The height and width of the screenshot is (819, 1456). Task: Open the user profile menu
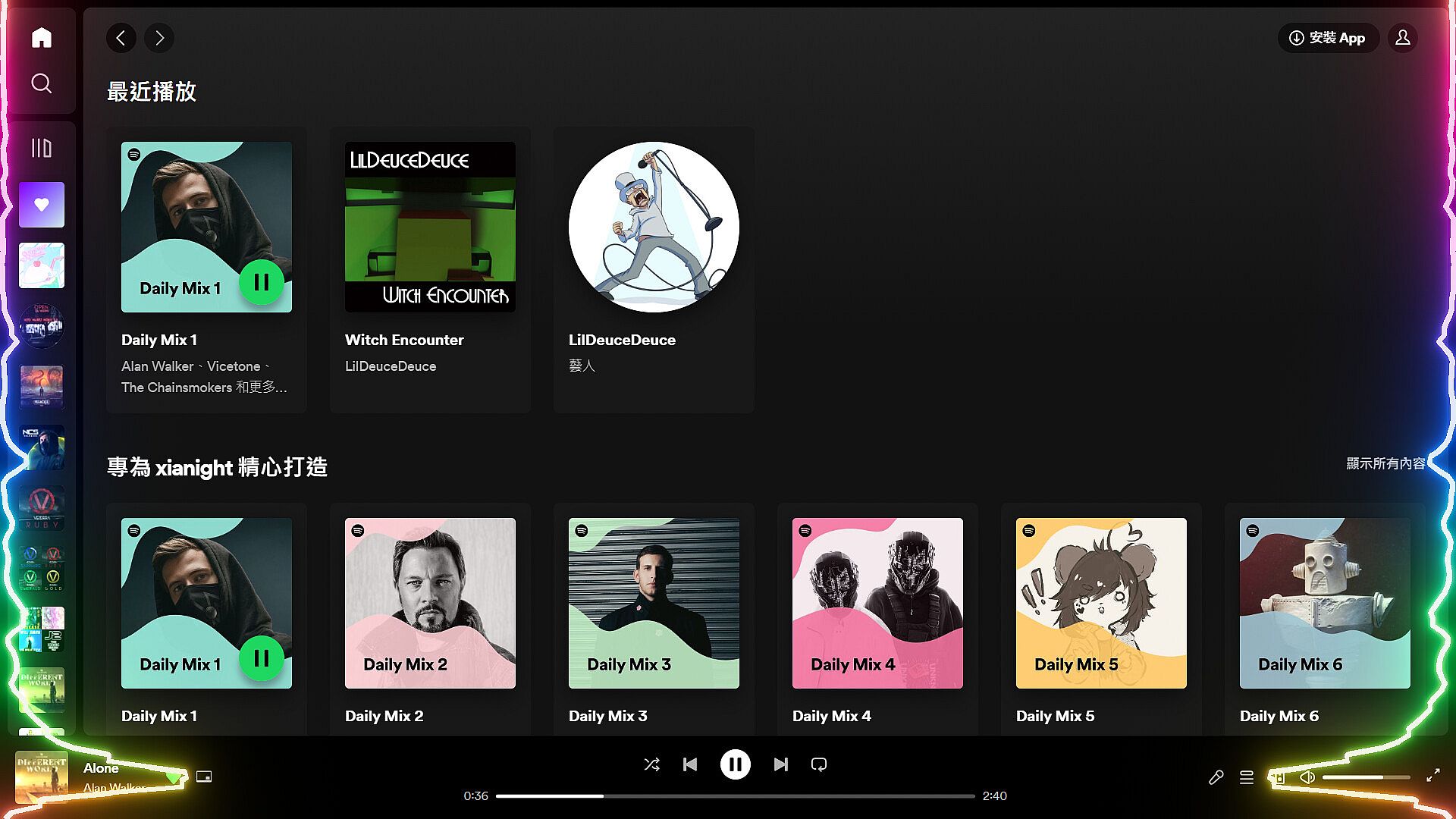point(1402,38)
